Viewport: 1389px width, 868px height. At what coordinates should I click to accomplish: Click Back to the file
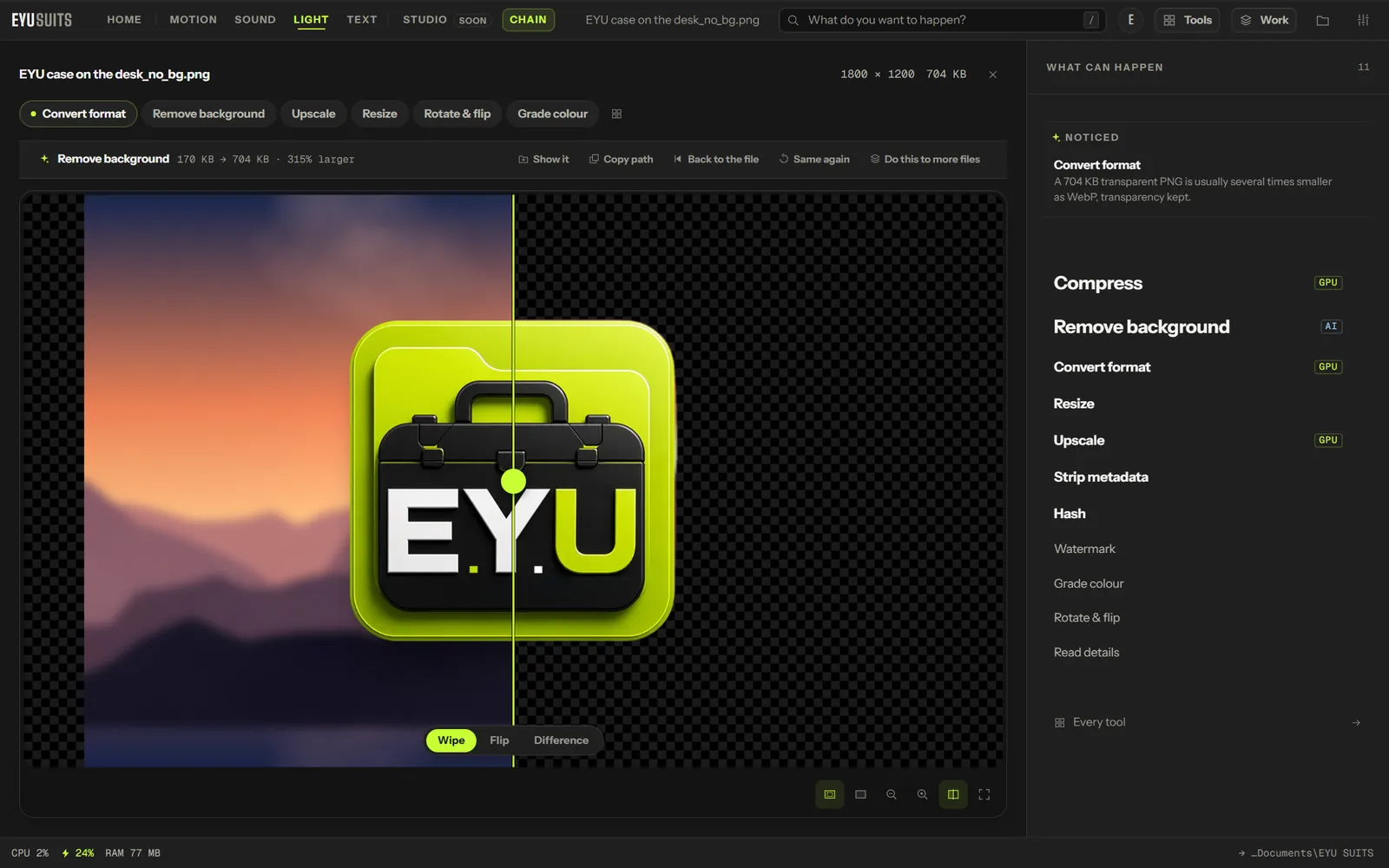click(x=716, y=160)
